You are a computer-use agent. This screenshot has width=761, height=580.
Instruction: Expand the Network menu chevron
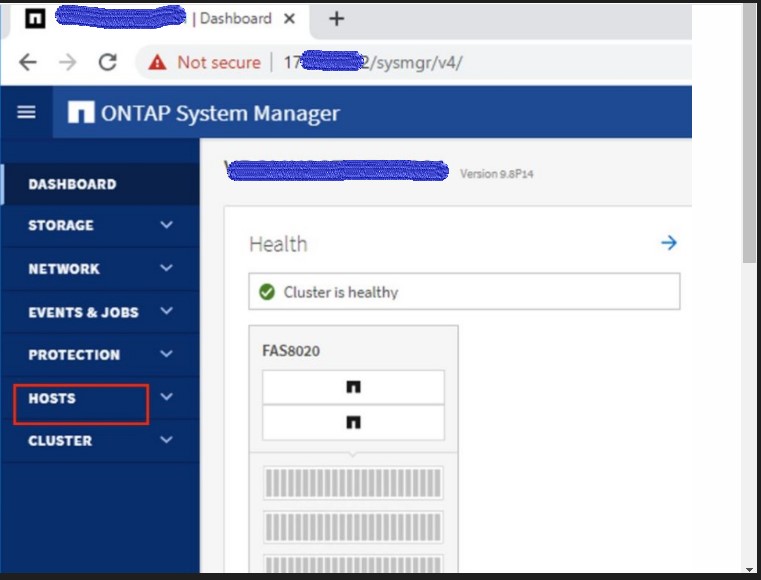(x=166, y=268)
